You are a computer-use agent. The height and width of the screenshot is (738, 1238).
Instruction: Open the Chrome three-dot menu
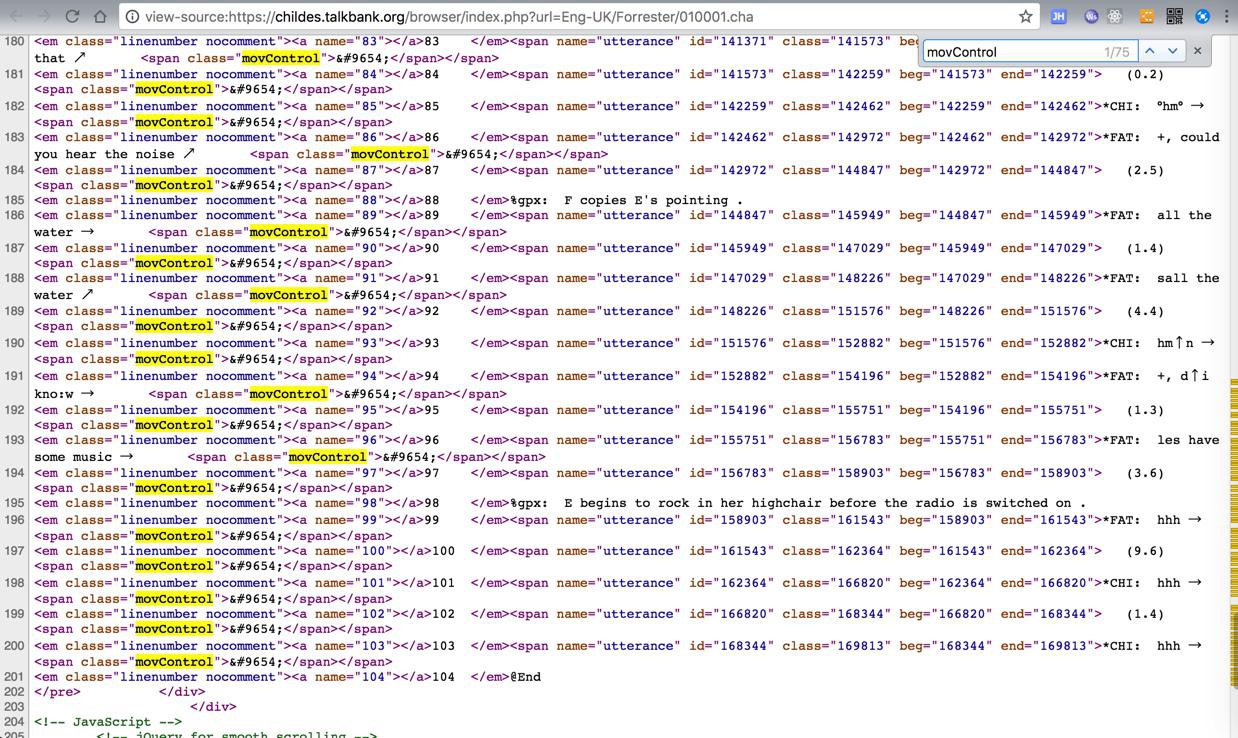tap(1226, 16)
